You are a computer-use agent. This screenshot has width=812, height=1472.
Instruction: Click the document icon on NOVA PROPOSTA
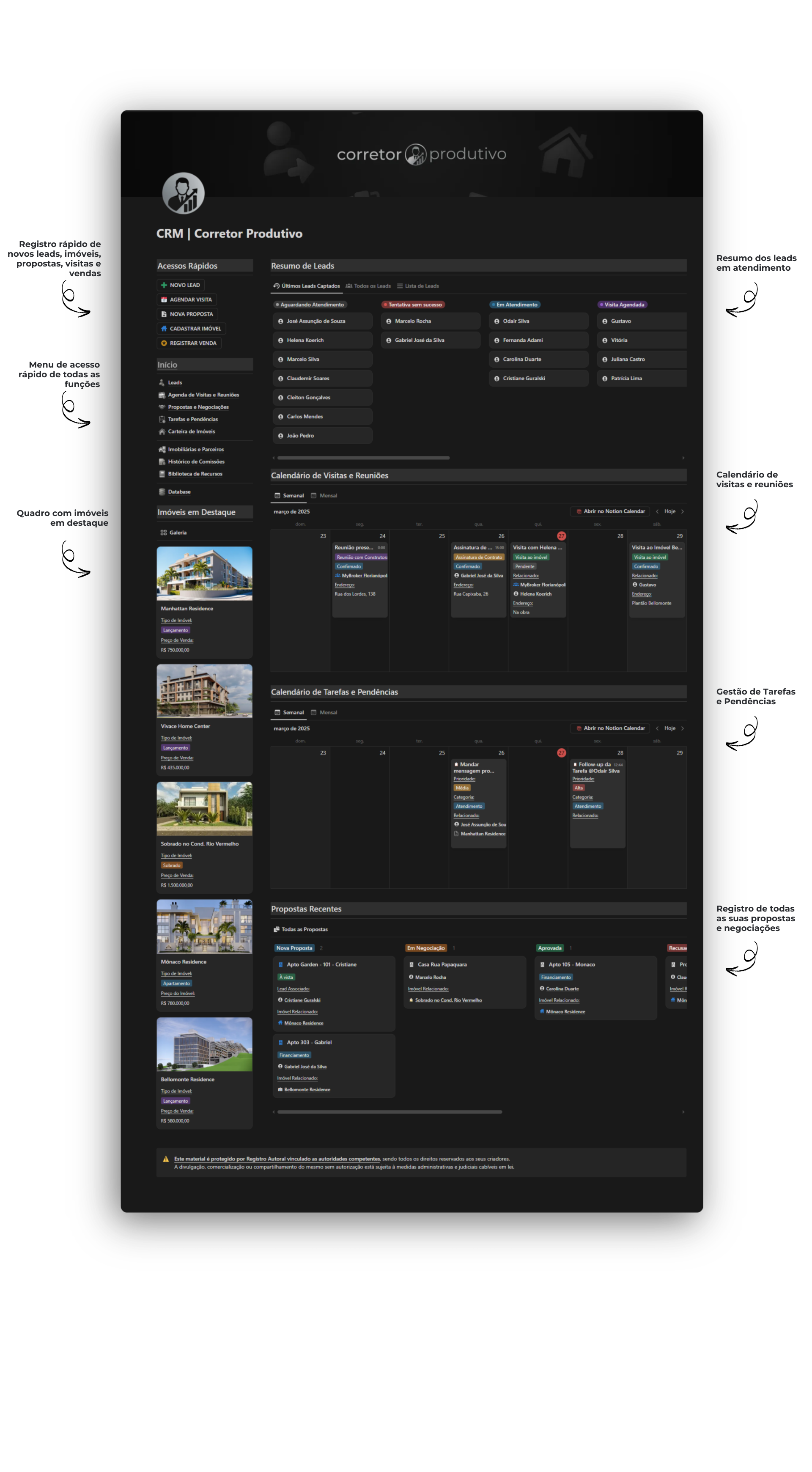[164, 314]
